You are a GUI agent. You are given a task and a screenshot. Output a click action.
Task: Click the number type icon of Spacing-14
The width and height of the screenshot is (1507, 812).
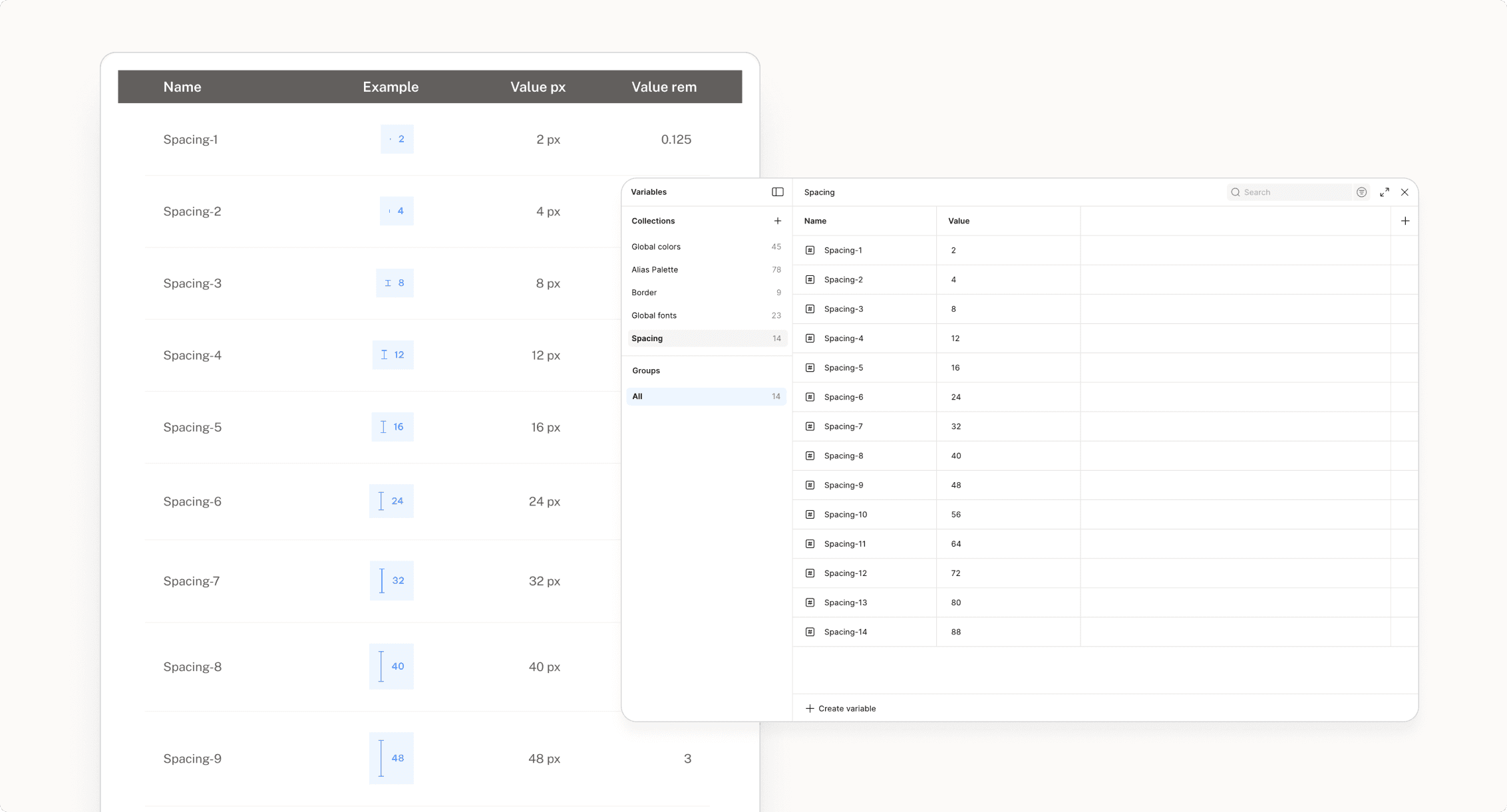[810, 632]
